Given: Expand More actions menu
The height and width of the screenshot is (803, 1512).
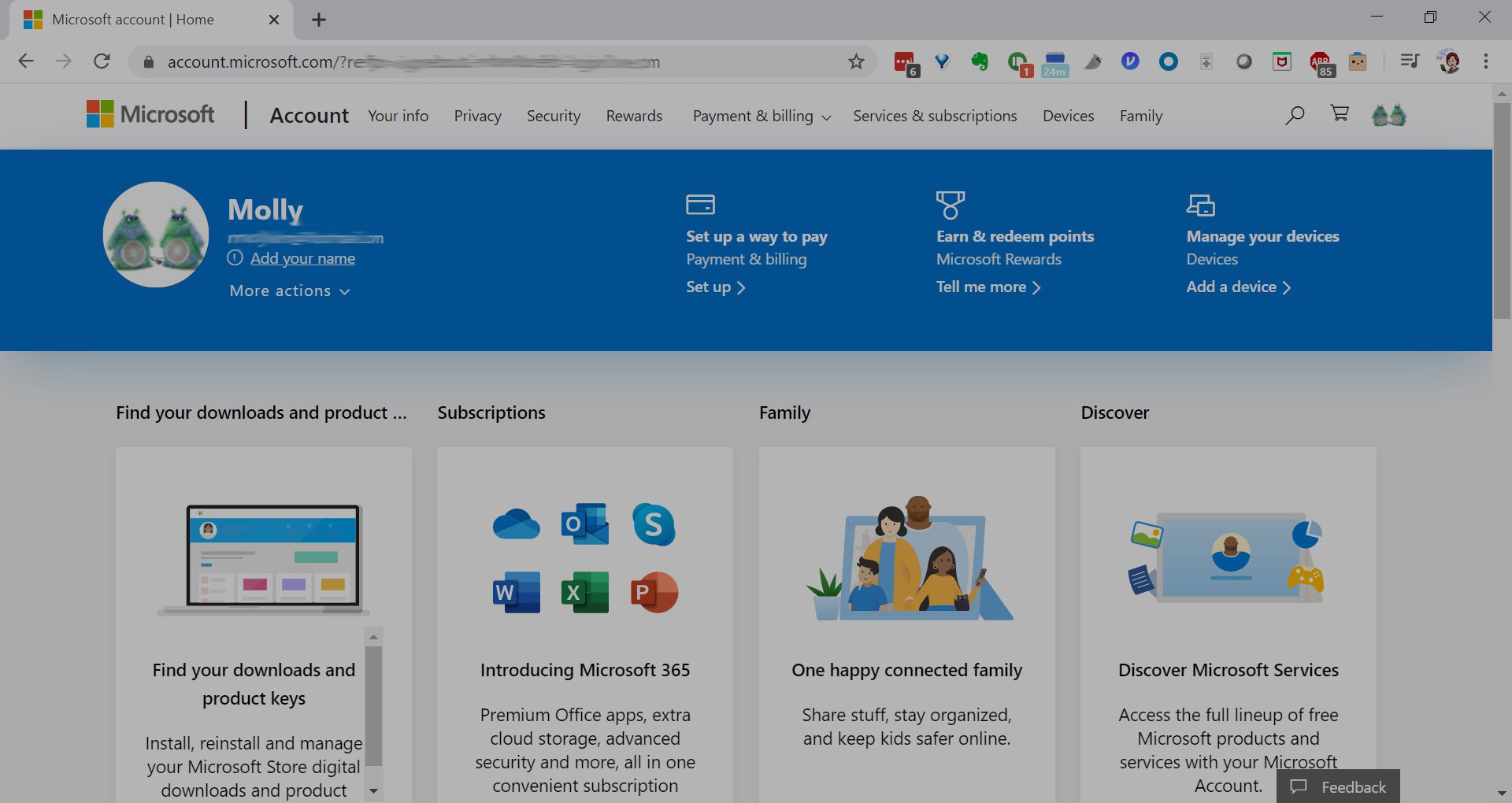Looking at the screenshot, I should 290,290.
